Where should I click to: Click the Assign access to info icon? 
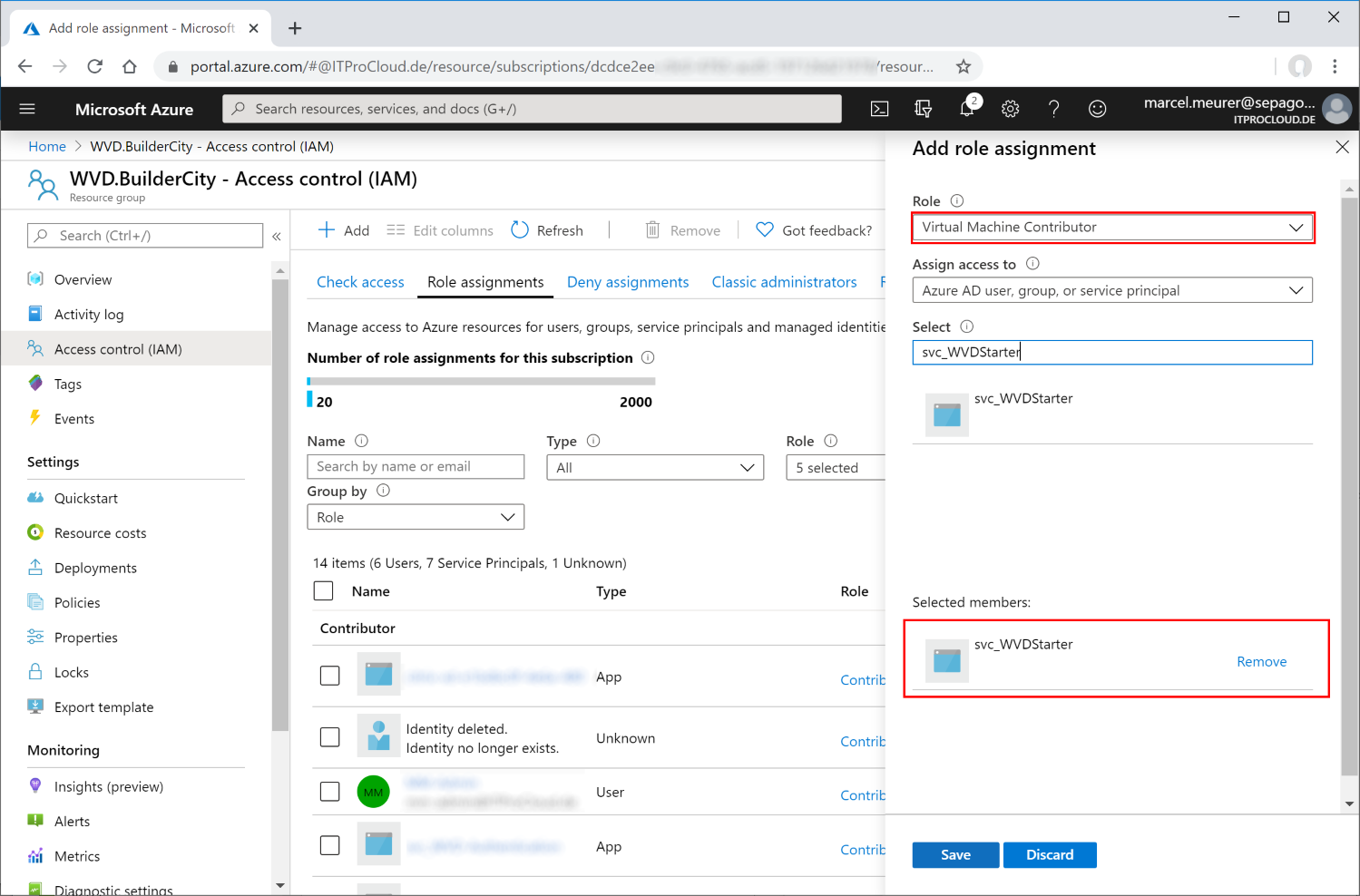click(1032, 264)
